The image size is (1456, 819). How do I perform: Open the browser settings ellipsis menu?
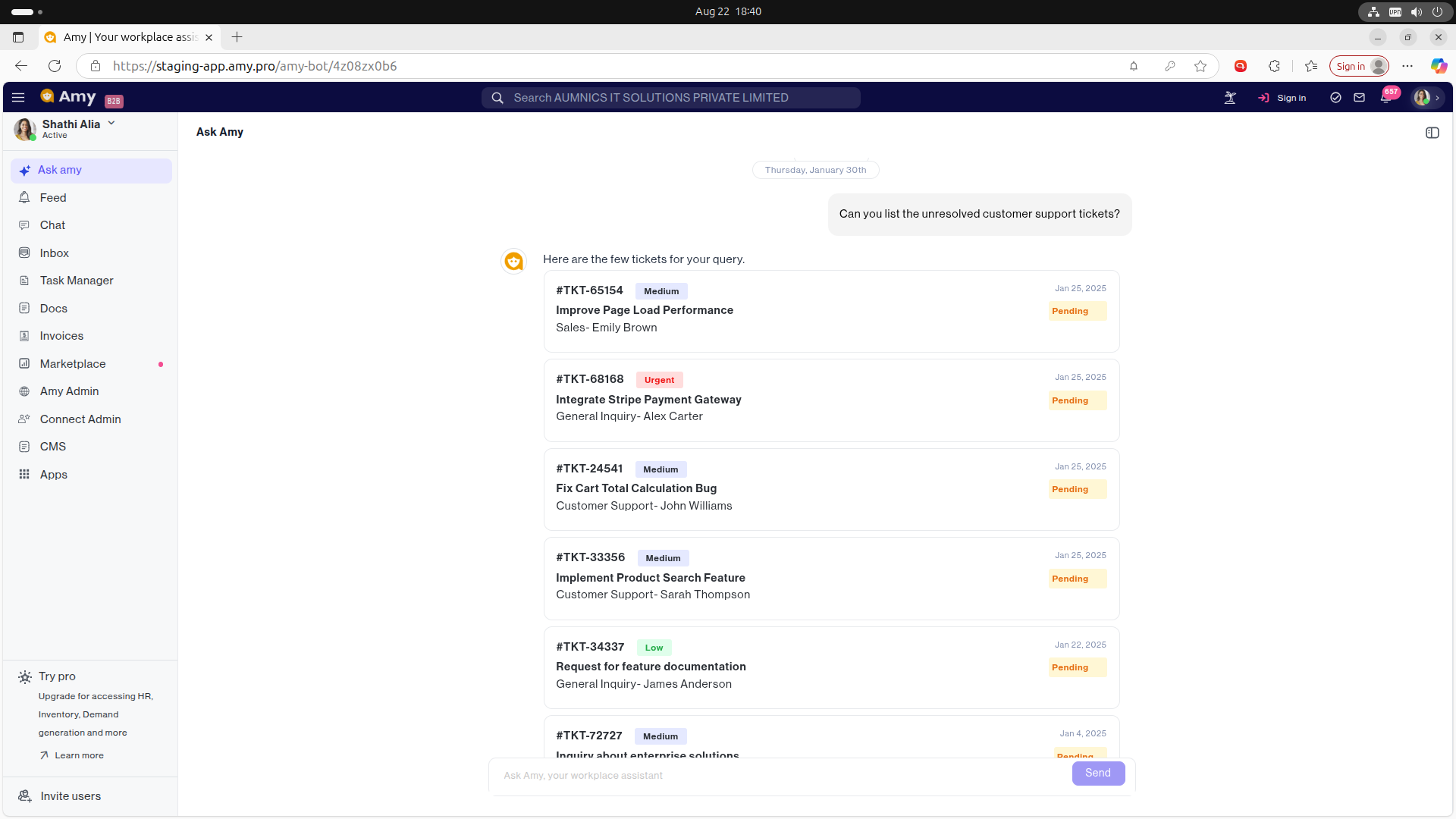[x=1407, y=66]
